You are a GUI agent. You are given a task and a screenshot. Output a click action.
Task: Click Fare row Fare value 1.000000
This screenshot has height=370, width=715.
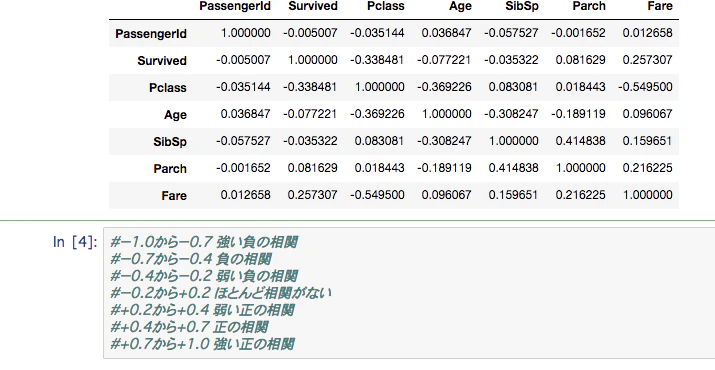pyautogui.click(x=648, y=195)
